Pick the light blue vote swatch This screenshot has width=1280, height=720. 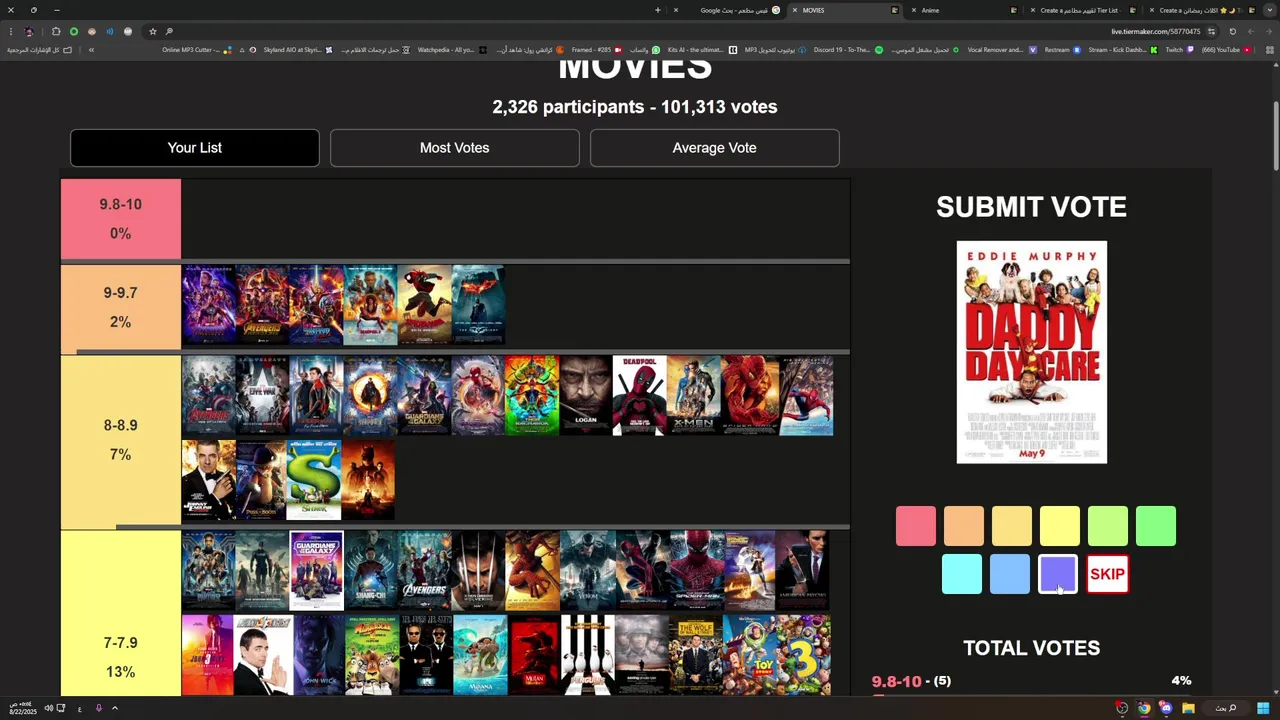[1010, 574]
